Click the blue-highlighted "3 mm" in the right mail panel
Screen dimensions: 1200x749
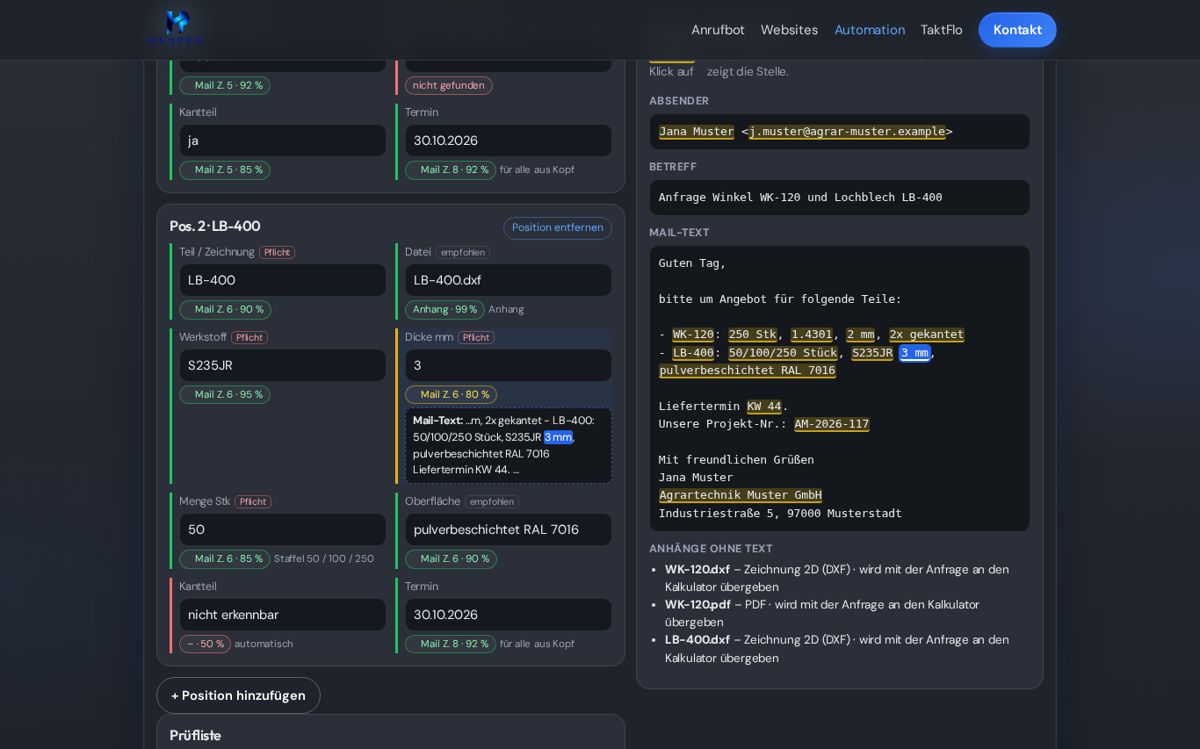[915, 353]
